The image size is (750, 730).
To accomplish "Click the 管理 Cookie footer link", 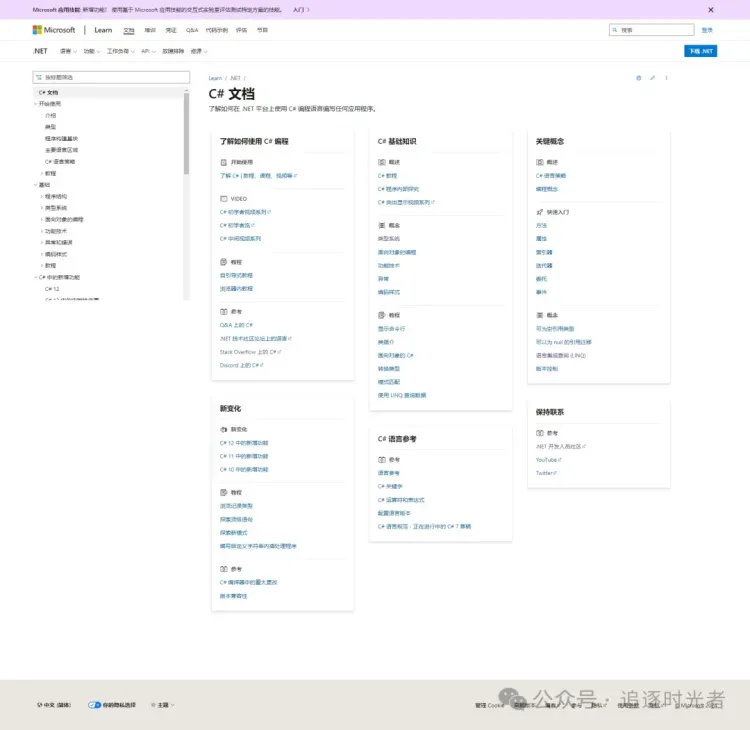I will pos(490,705).
